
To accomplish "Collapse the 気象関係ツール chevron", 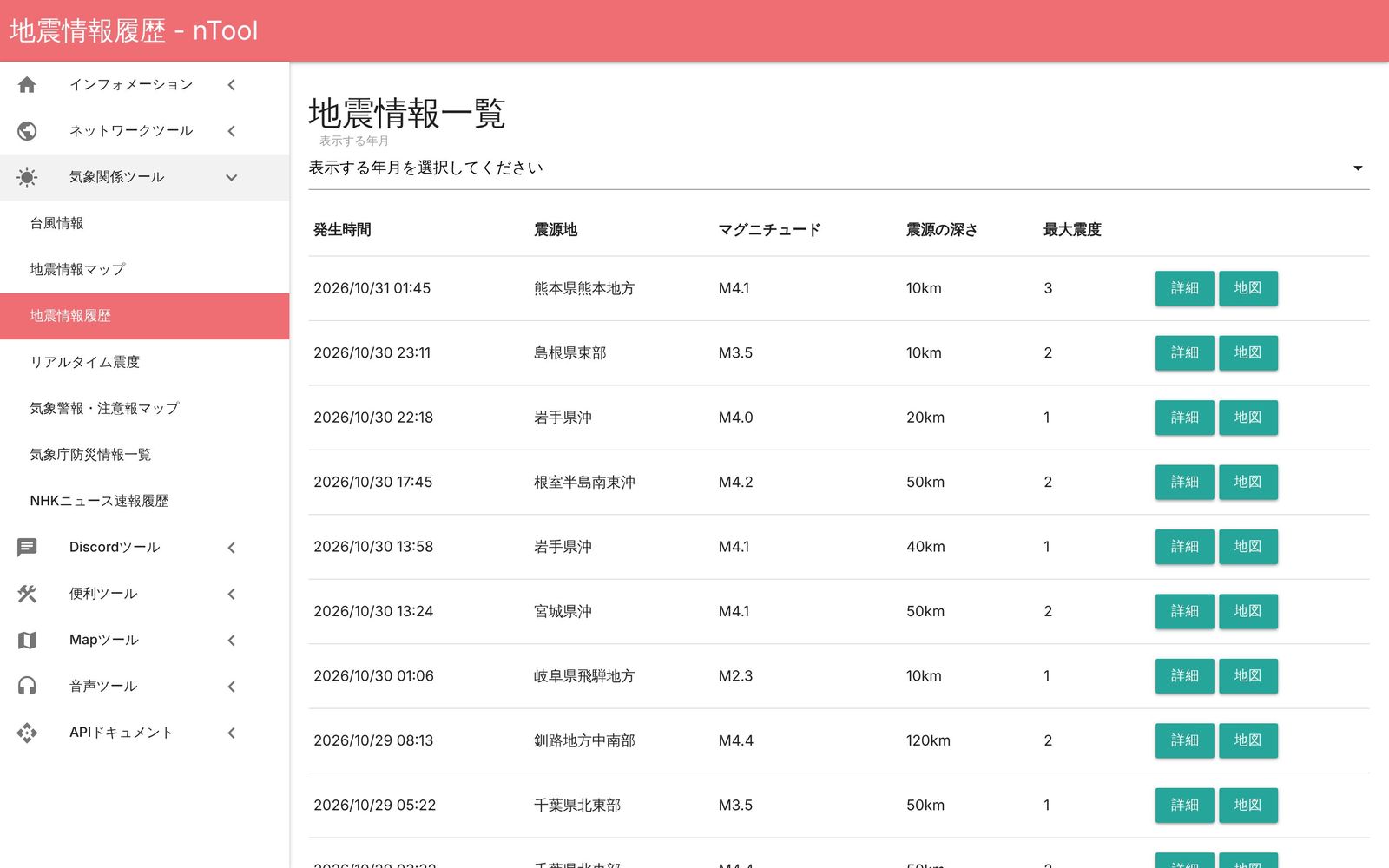I will tap(231, 177).
